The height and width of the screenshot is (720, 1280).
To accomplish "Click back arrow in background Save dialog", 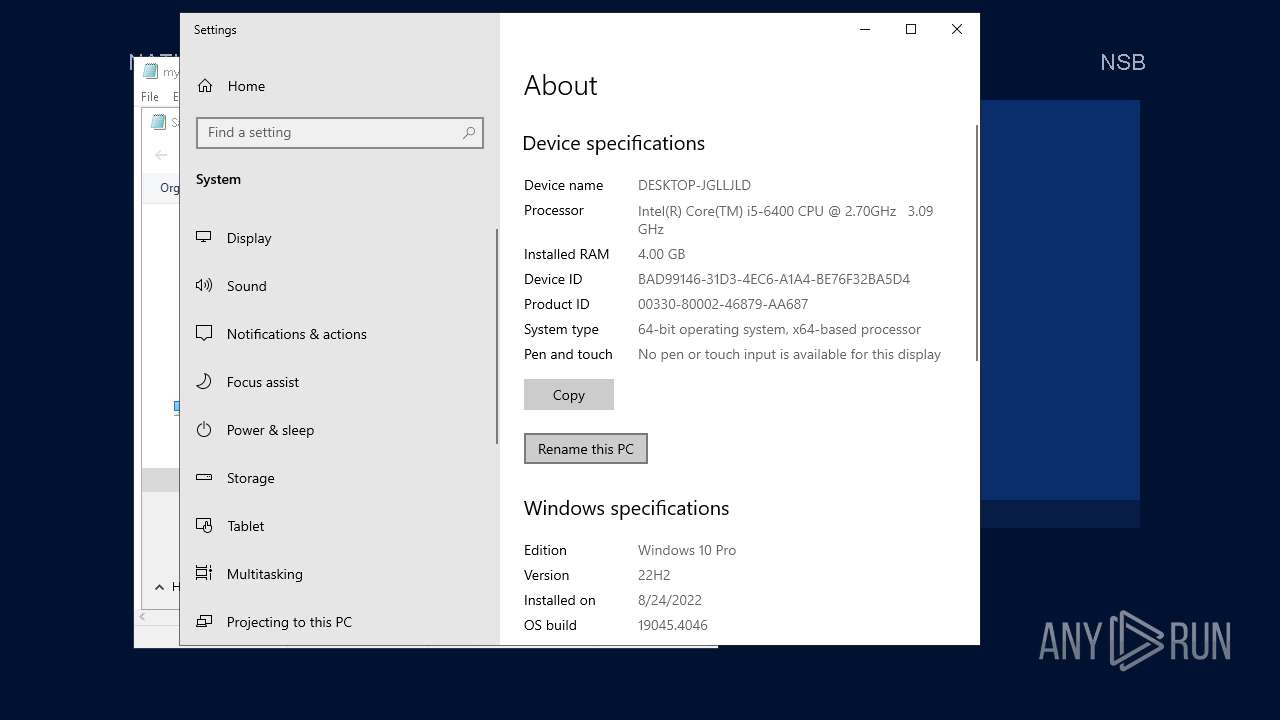I will point(161,155).
